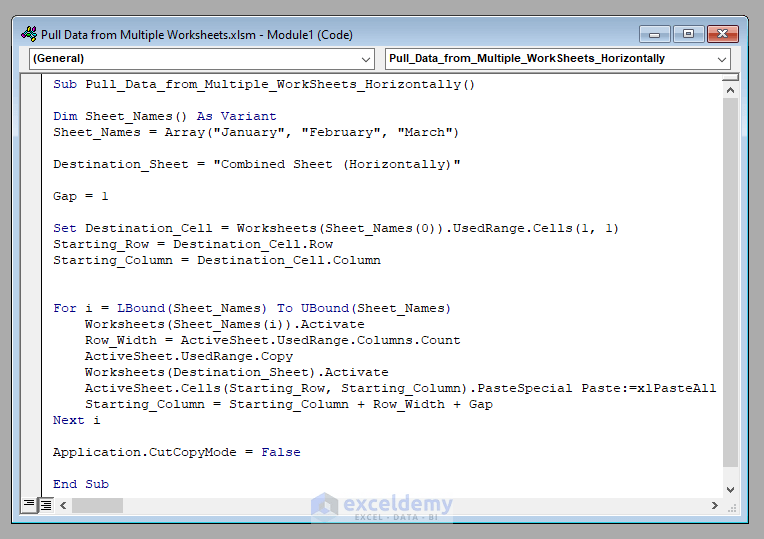The width and height of the screenshot is (764, 539).
Task: Click the line "Sub Pull_Data_from_Multiple_WorkSheets_Horizontally()"
Action: [264, 84]
